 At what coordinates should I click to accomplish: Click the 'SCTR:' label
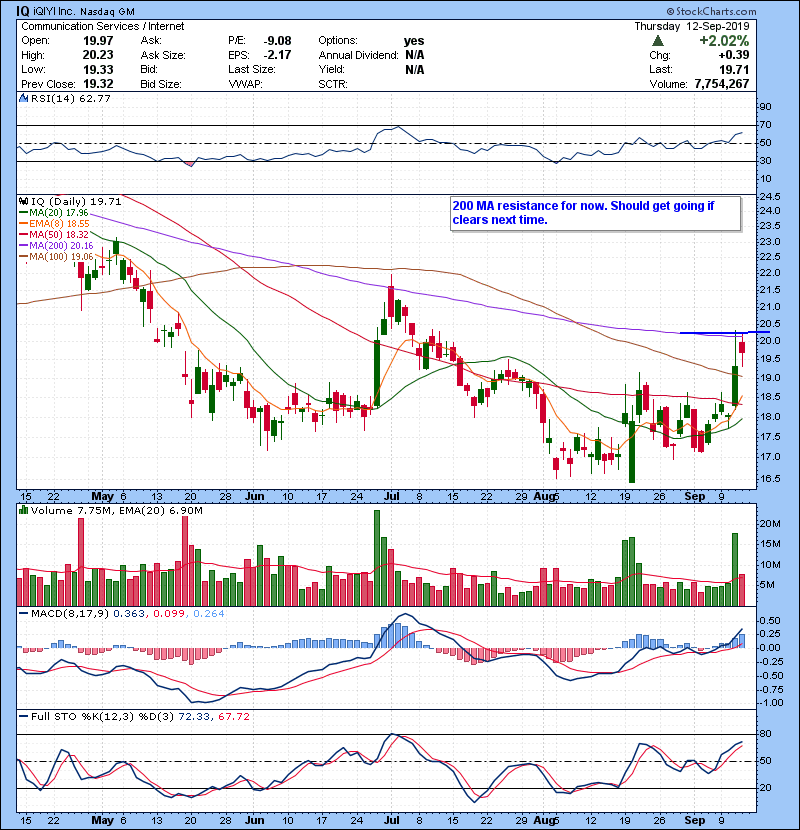333,84
